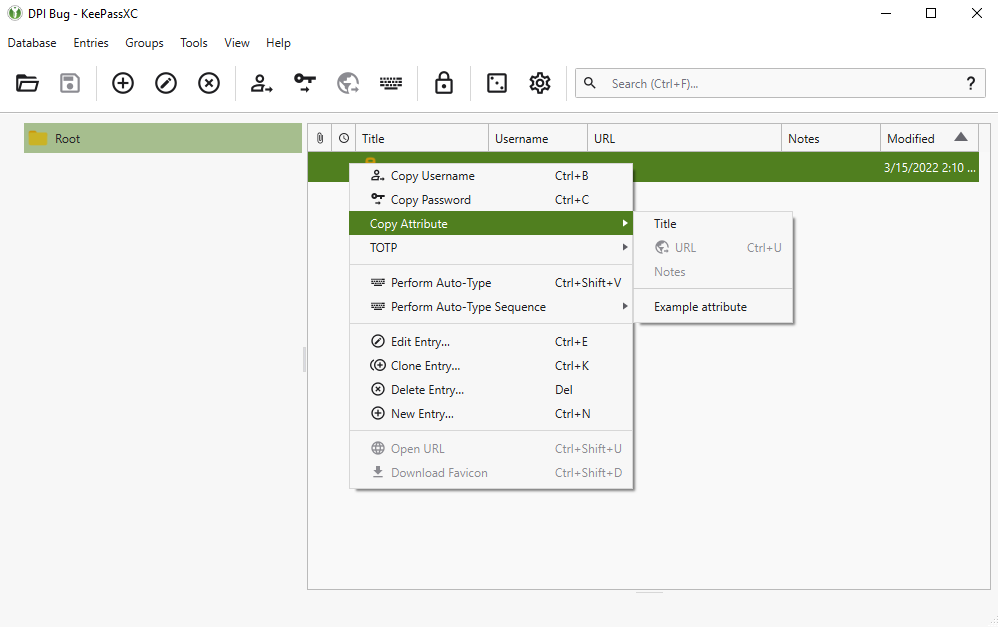Click the help question mark button

click(970, 83)
